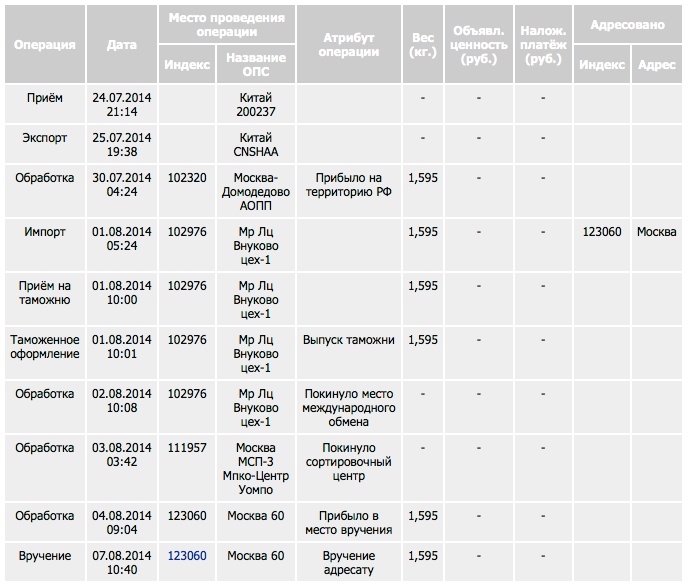Select the Объявл. ценность (руб.) header

[x=479, y=44]
